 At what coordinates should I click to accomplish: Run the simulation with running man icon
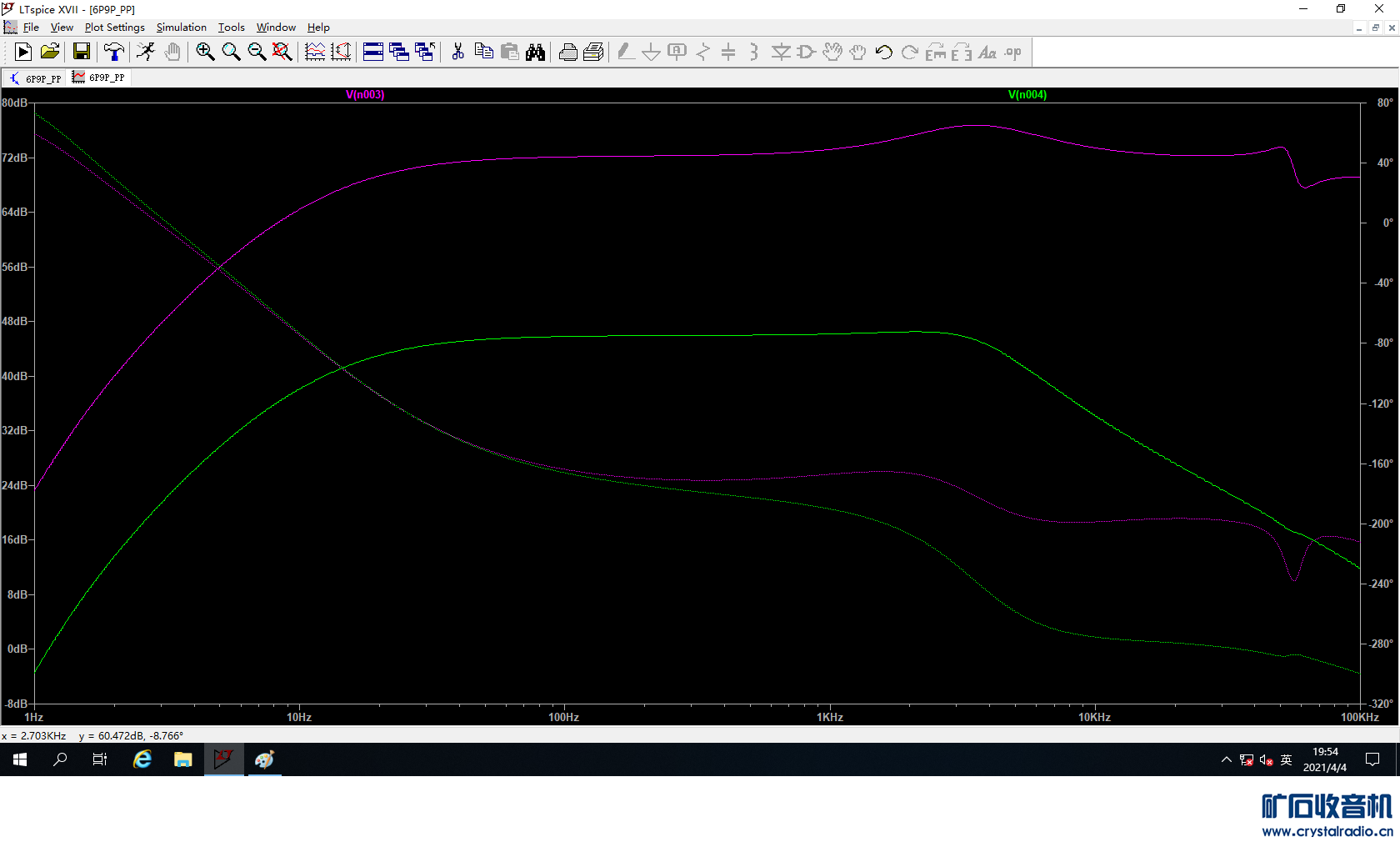[146, 52]
